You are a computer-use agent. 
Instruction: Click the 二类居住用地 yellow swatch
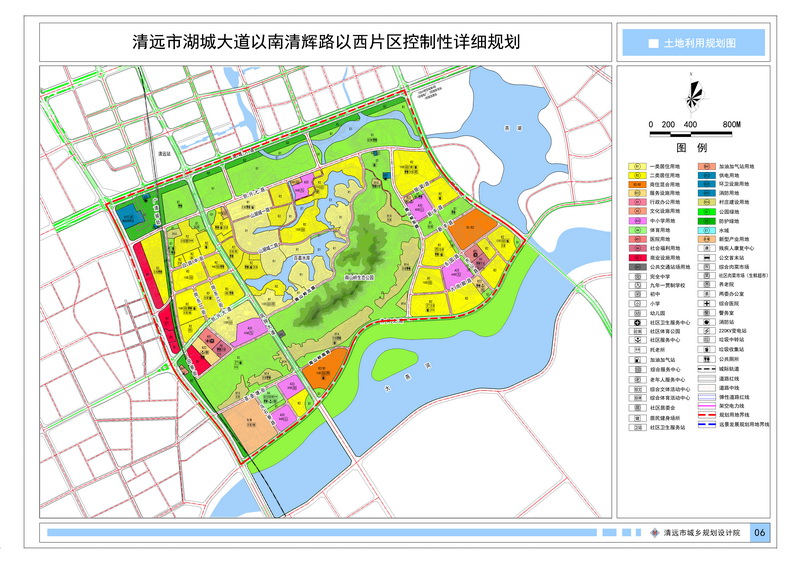635,175
